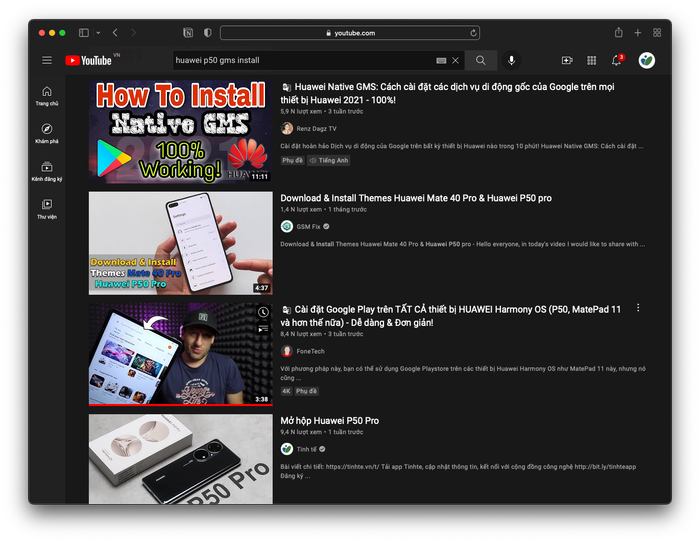Reload the page in Safari
Image resolution: width=700 pixels, height=542 pixels.
pos(473,33)
